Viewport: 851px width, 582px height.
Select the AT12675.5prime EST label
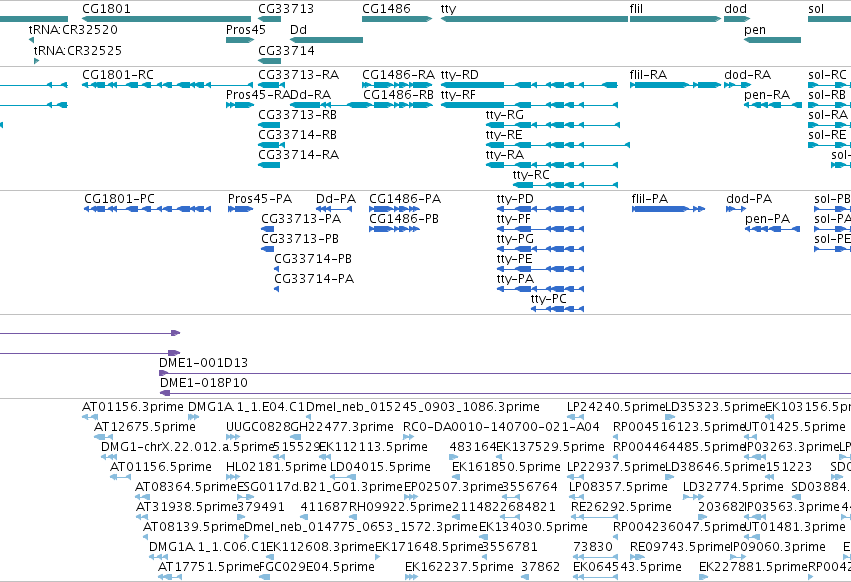point(145,427)
